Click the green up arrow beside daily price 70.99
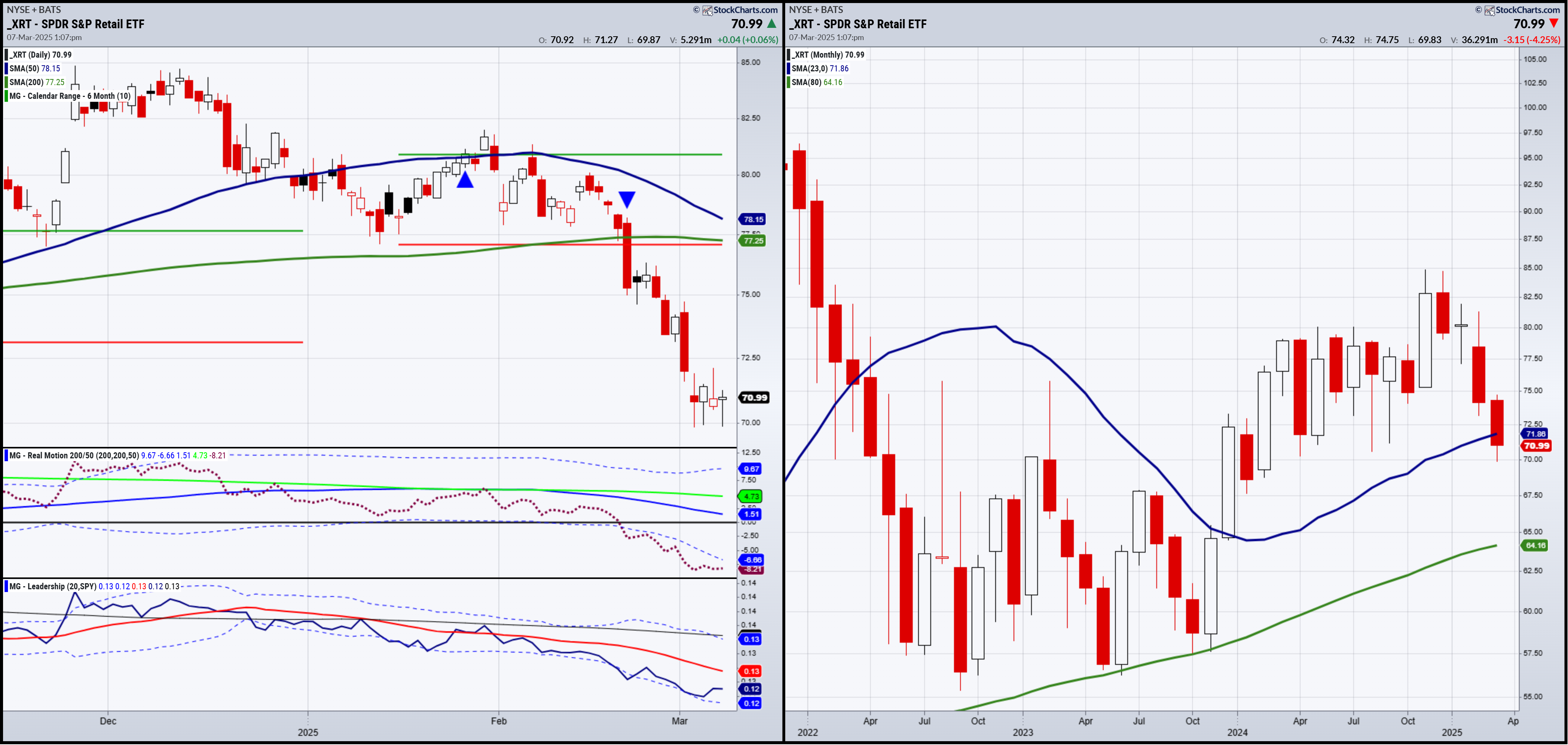 coord(772,24)
